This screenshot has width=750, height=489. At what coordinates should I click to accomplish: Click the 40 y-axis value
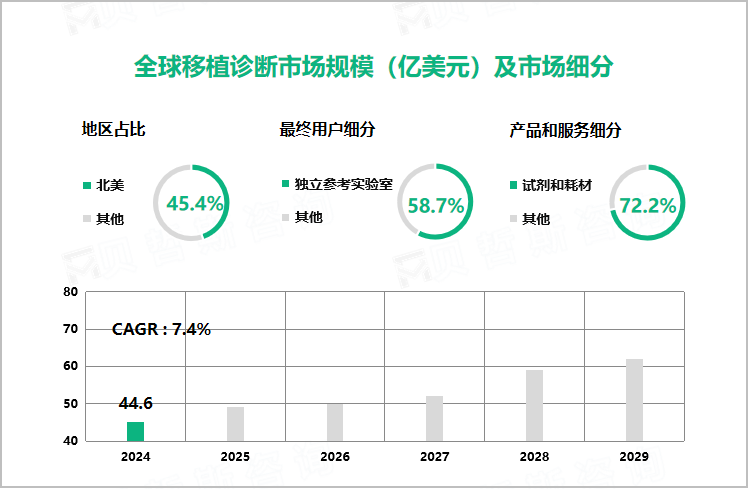point(70,441)
